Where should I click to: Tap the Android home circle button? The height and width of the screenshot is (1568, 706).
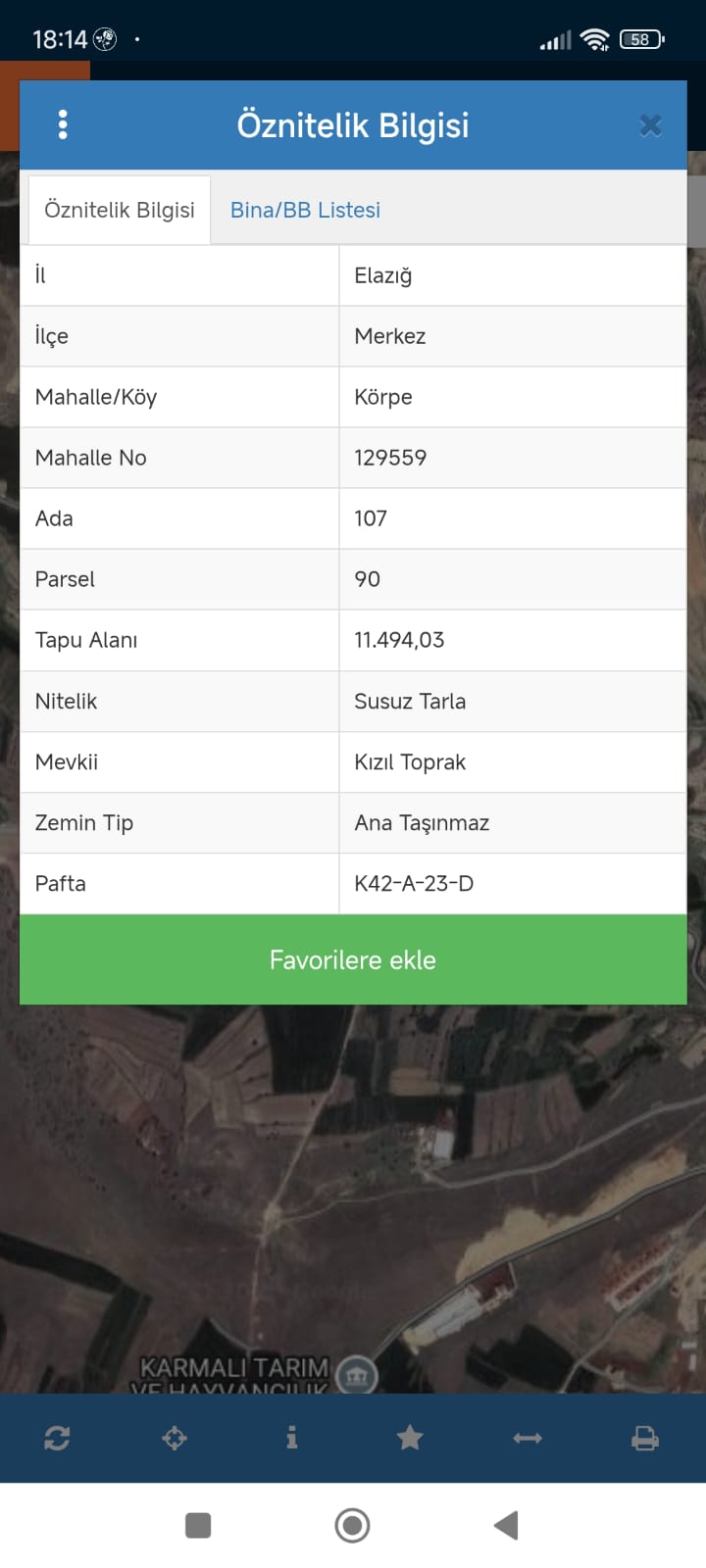coord(352,1525)
